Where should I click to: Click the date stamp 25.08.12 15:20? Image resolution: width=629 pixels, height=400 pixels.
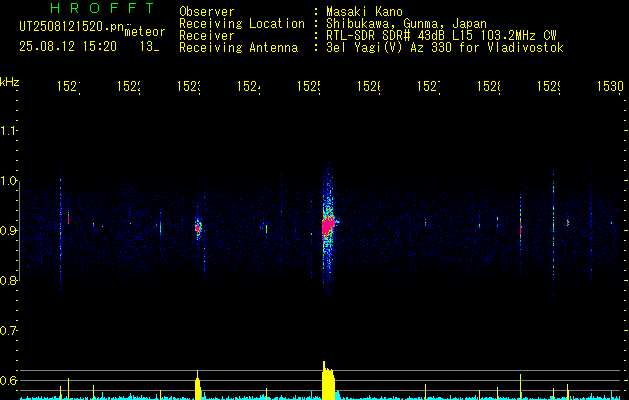coord(68,47)
